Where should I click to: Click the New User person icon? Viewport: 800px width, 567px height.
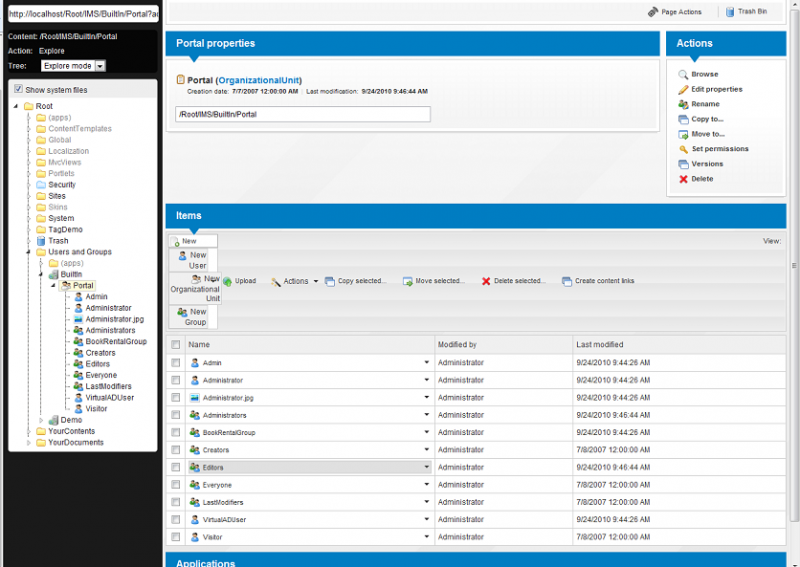pos(182,255)
